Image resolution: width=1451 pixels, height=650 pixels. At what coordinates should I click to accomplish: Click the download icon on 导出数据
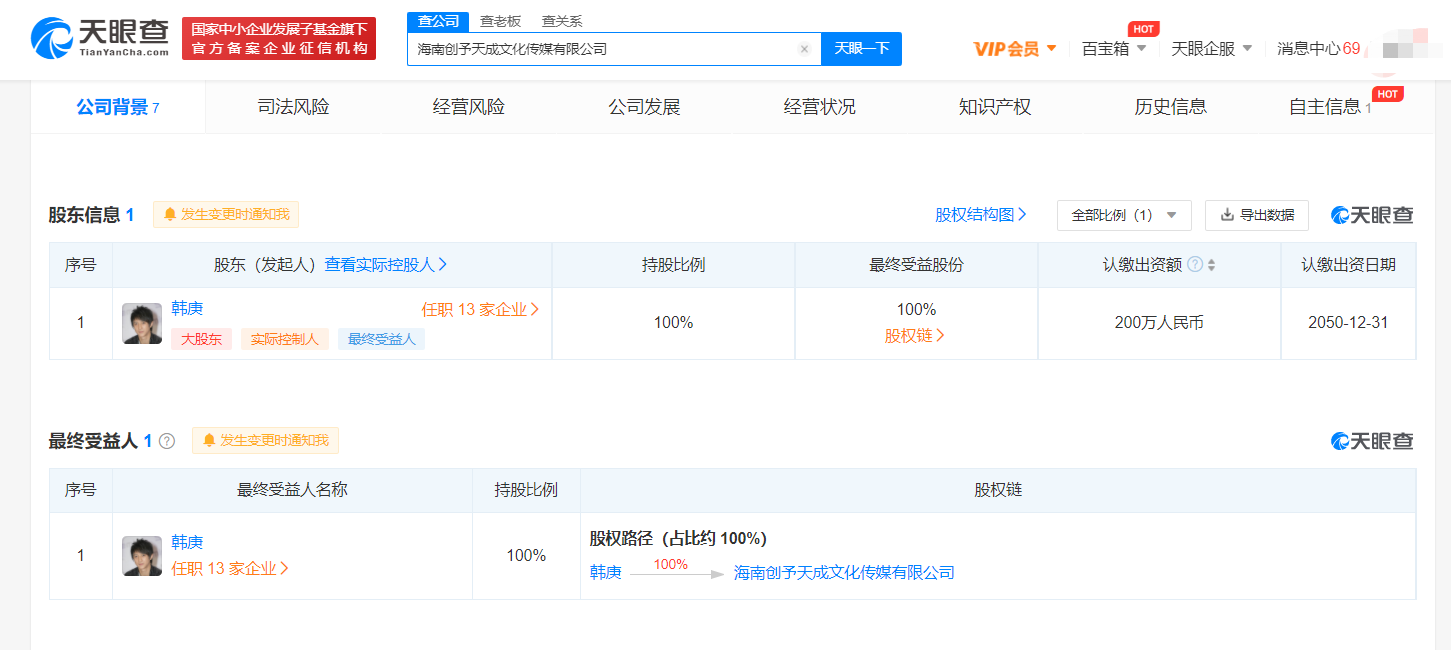tap(1227, 214)
